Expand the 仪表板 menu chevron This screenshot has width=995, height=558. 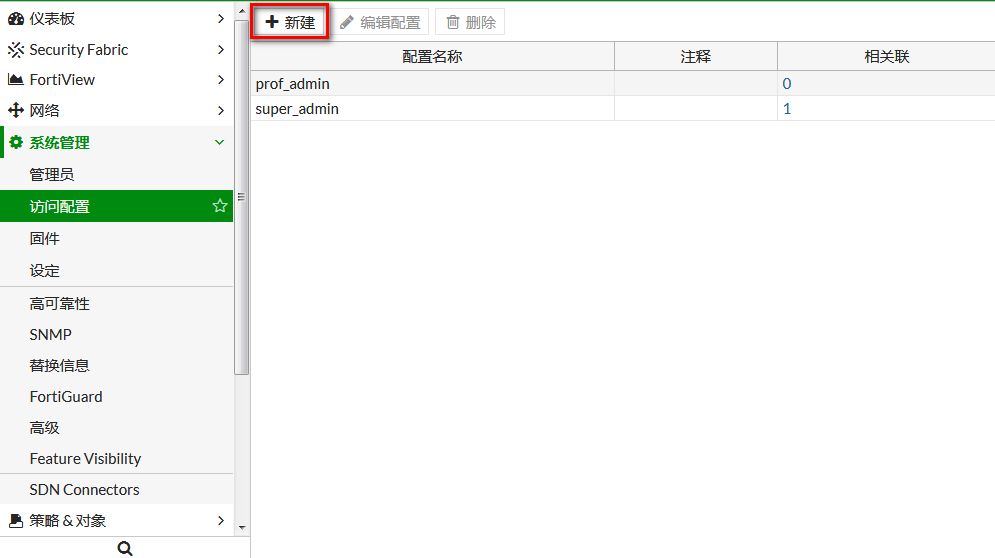[220, 19]
